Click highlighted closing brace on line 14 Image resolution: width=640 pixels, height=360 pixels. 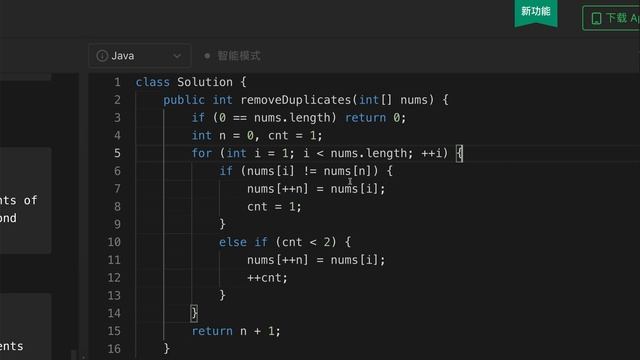(194, 313)
